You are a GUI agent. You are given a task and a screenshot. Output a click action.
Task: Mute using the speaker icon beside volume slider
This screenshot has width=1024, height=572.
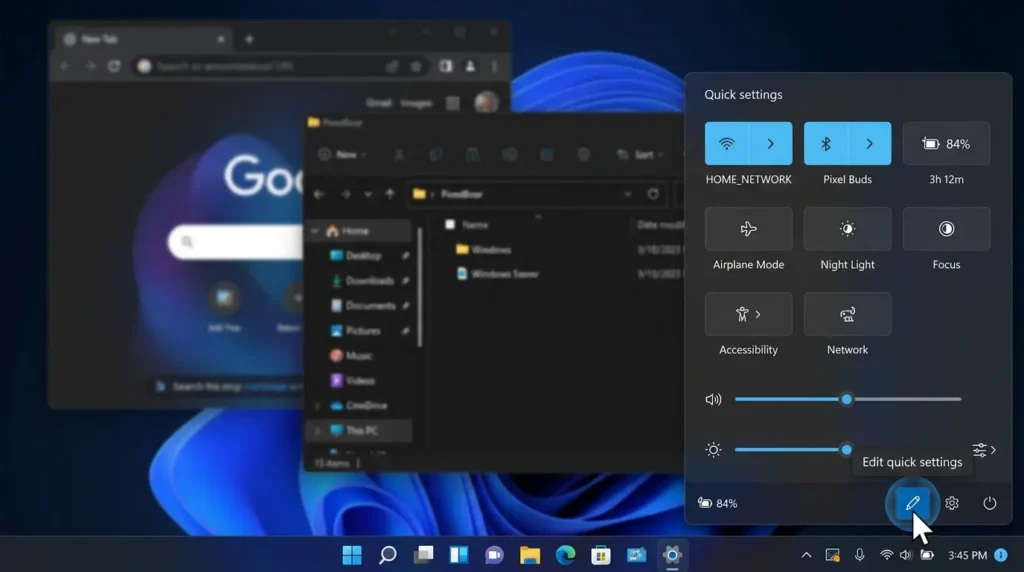coord(713,399)
